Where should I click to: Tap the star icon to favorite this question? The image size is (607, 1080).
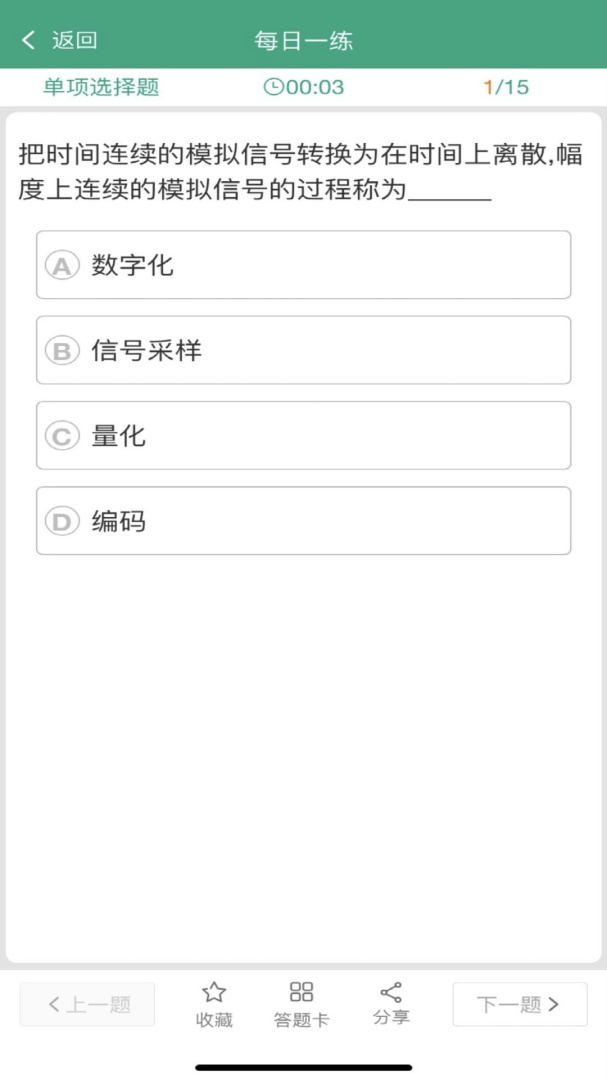213,992
